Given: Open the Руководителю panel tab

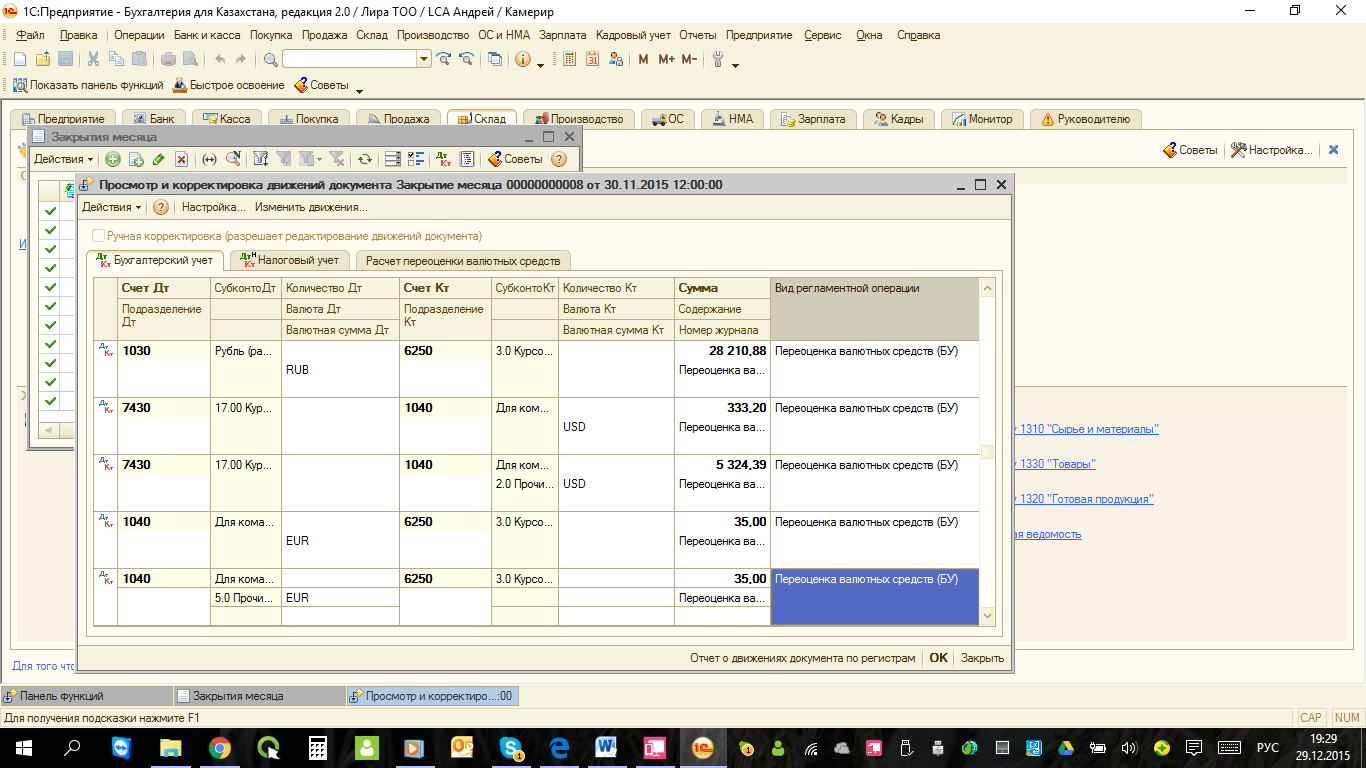Looking at the screenshot, I should (x=1086, y=119).
